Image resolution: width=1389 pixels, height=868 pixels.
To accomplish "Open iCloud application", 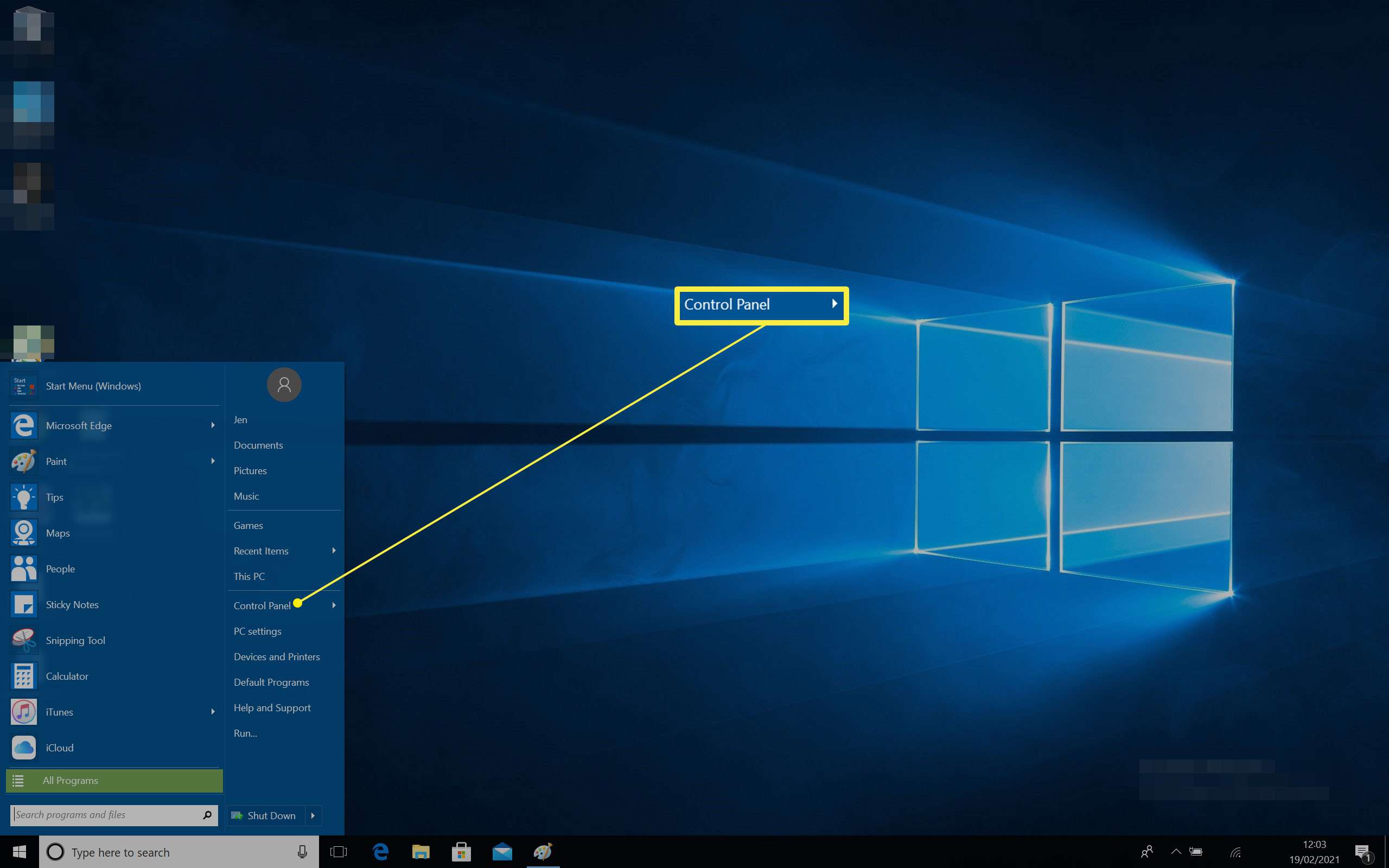I will [60, 747].
